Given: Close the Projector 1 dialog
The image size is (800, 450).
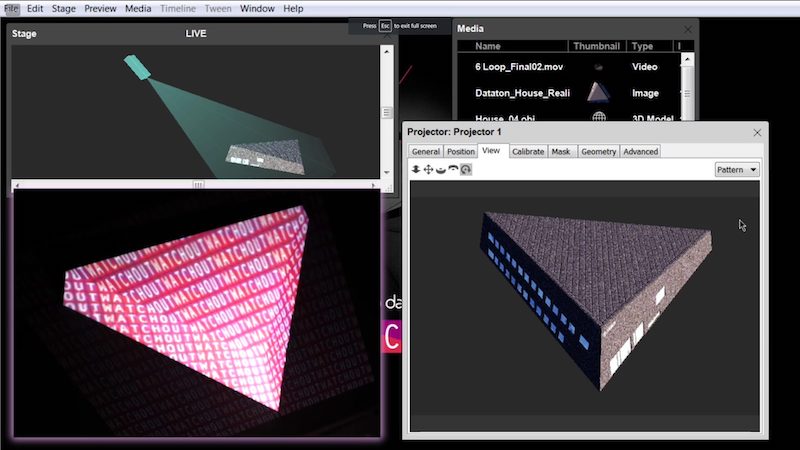Looking at the screenshot, I should click(x=757, y=132).
